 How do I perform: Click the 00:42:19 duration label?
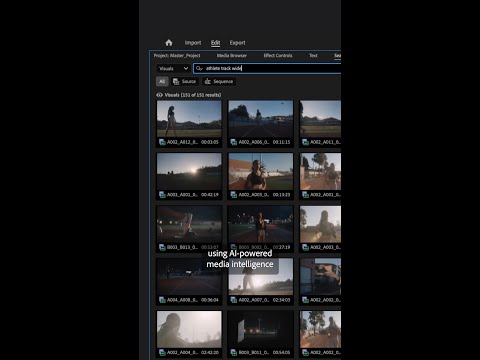pyautogui.click(x=210, y=195)
